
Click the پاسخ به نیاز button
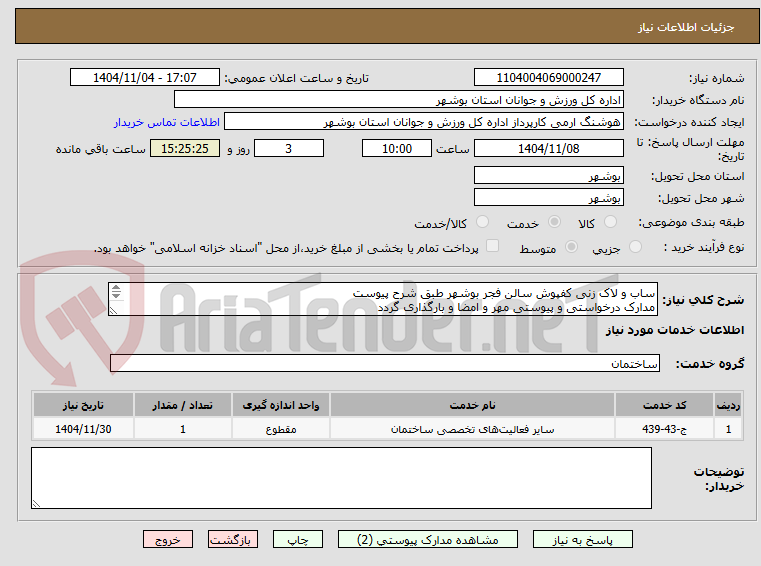[582, 539]
